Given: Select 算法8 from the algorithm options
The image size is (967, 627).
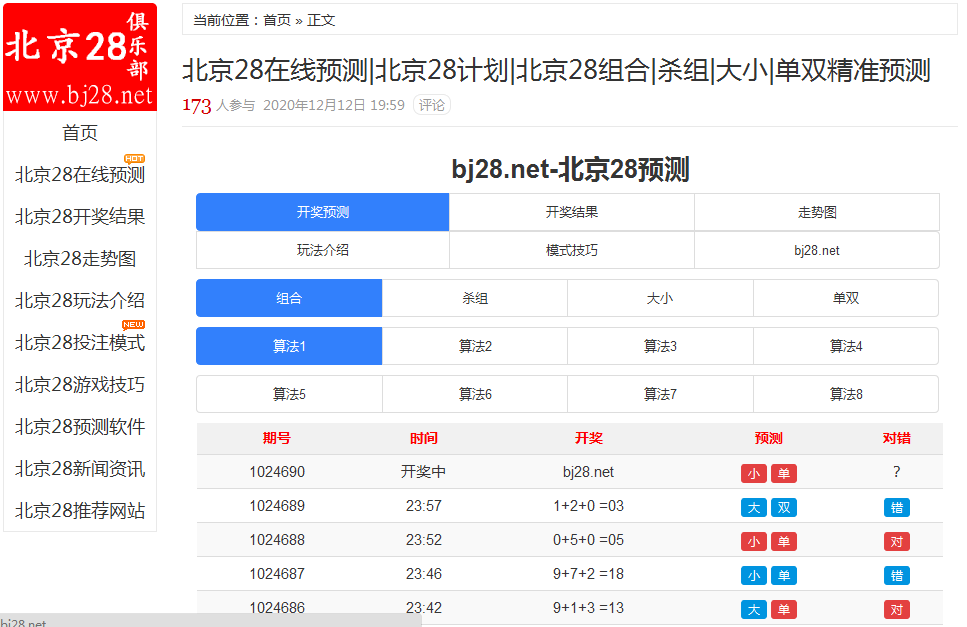Looking at the screenshot, I should pos(846,394).
